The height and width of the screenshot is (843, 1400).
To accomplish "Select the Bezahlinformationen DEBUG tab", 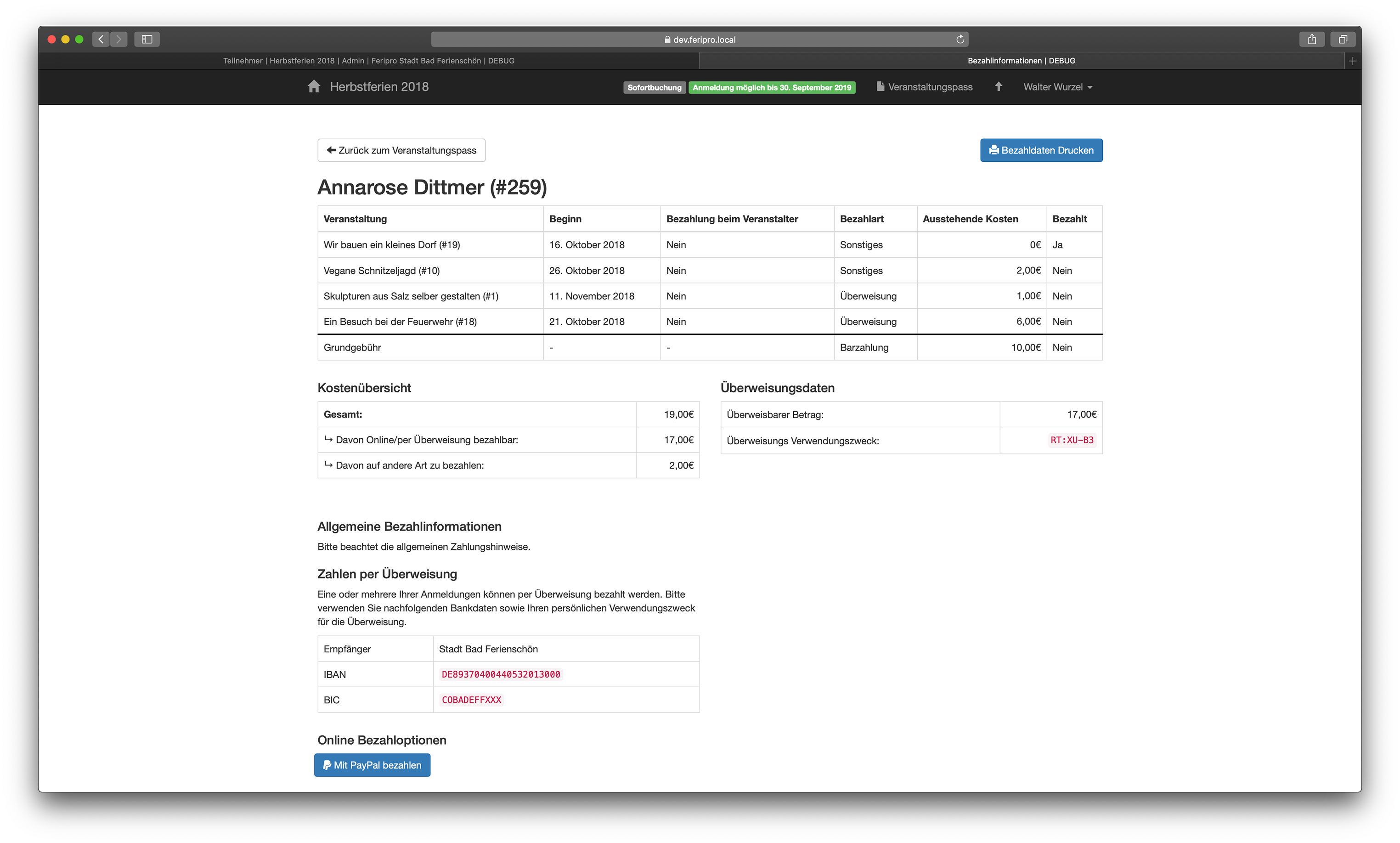I will click(x=1021, y=61).
